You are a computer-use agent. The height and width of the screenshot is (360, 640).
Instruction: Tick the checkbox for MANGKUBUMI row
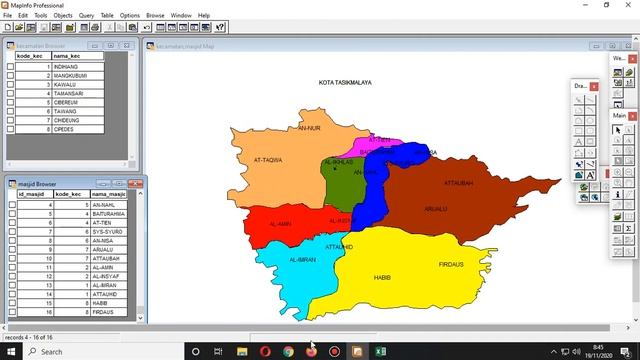pos(11,76)
